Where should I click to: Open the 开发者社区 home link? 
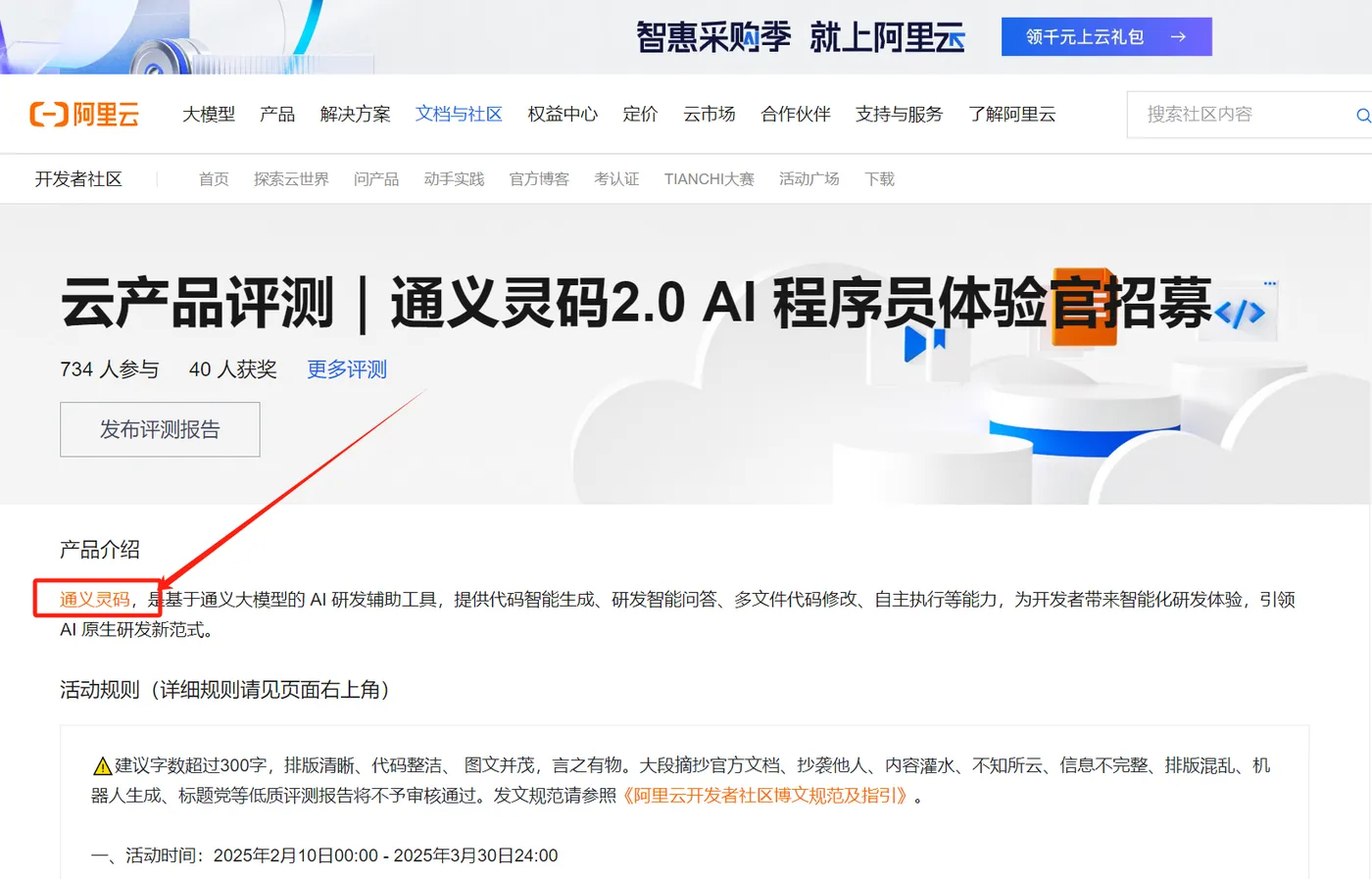tap(78, 179)
